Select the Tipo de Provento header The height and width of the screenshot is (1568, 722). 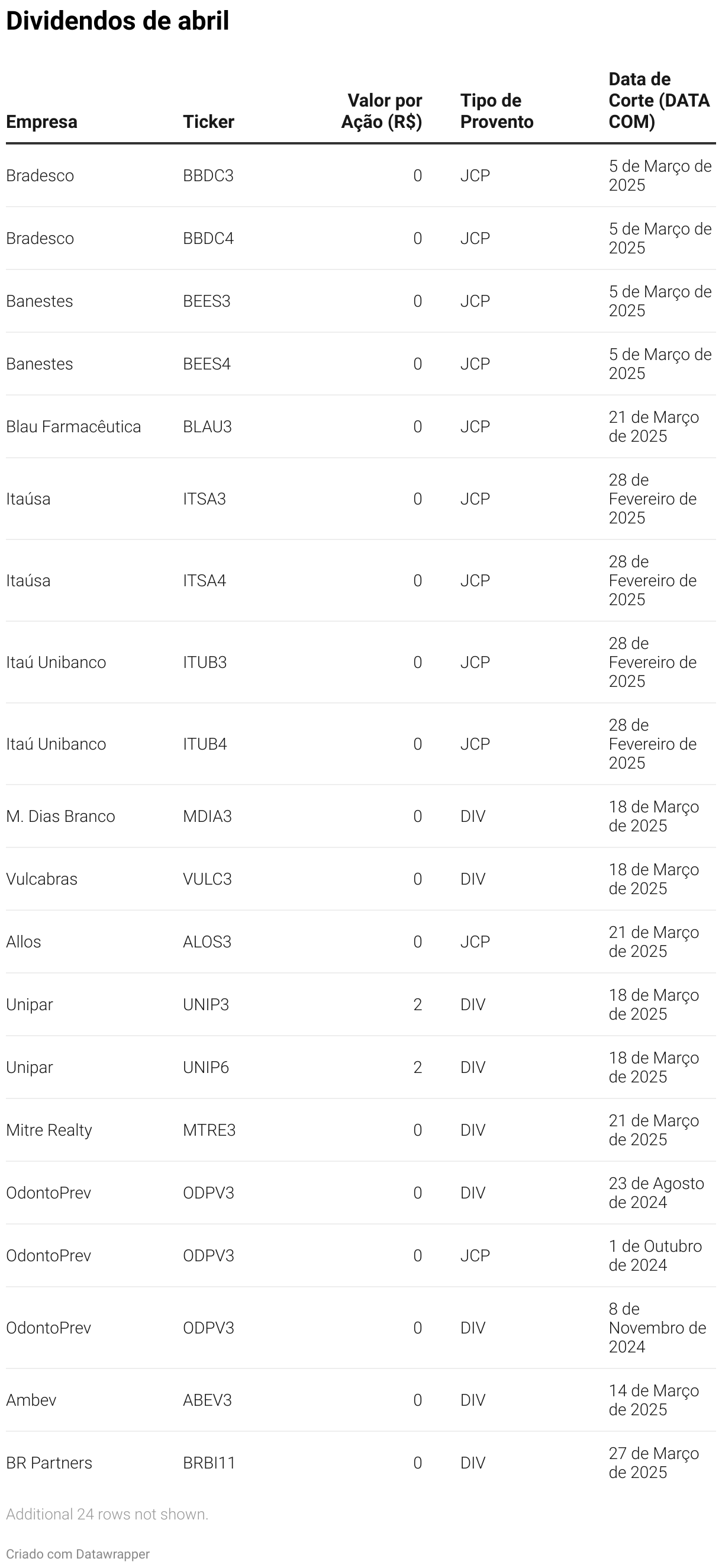pyautogui.click(x=497, y=111)
